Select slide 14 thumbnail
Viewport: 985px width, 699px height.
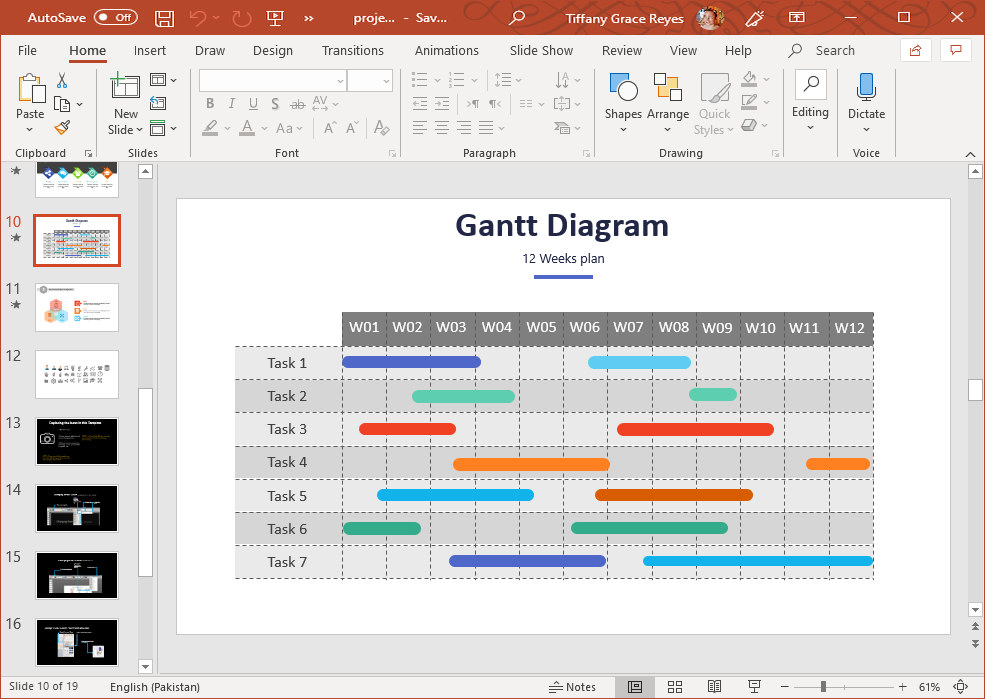(77, 507)
